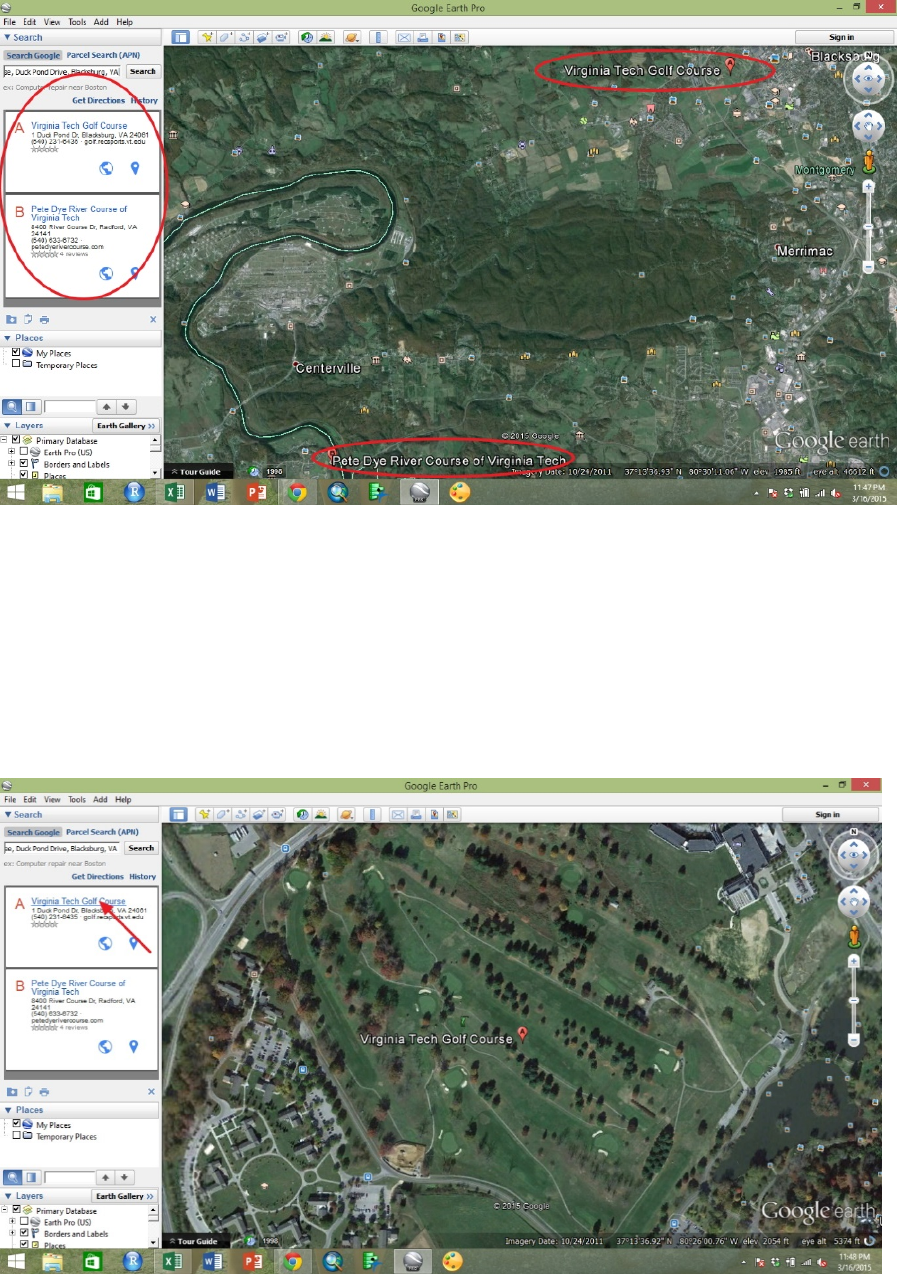Open View menu in top window
This screenshot has width=897, height=1274.
pos(53,21)
